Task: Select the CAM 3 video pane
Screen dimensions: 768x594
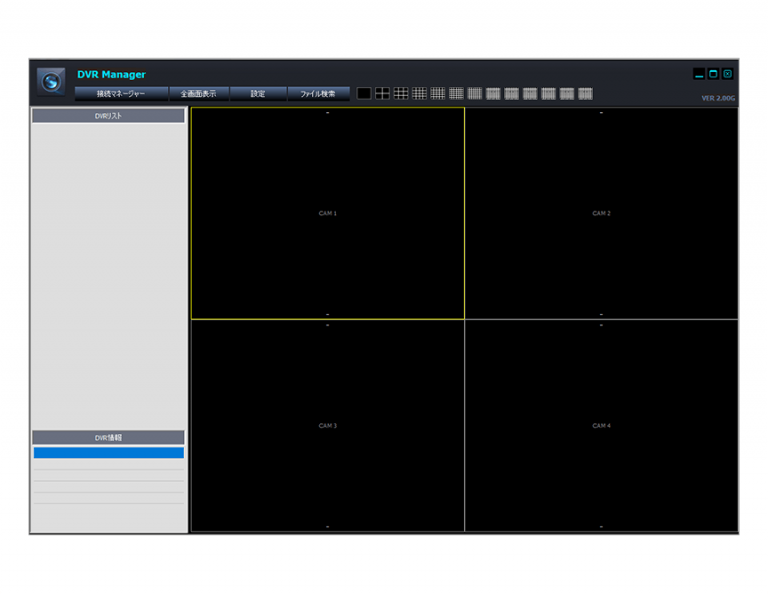Action: (327, 425)
